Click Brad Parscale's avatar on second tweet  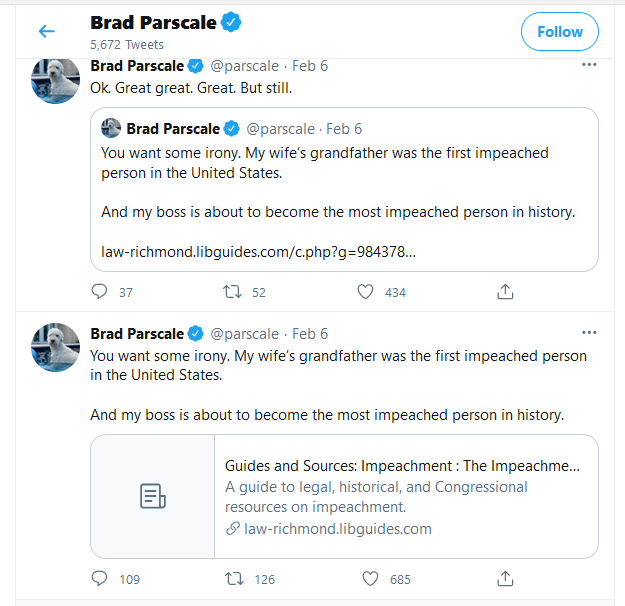point(56,347)
